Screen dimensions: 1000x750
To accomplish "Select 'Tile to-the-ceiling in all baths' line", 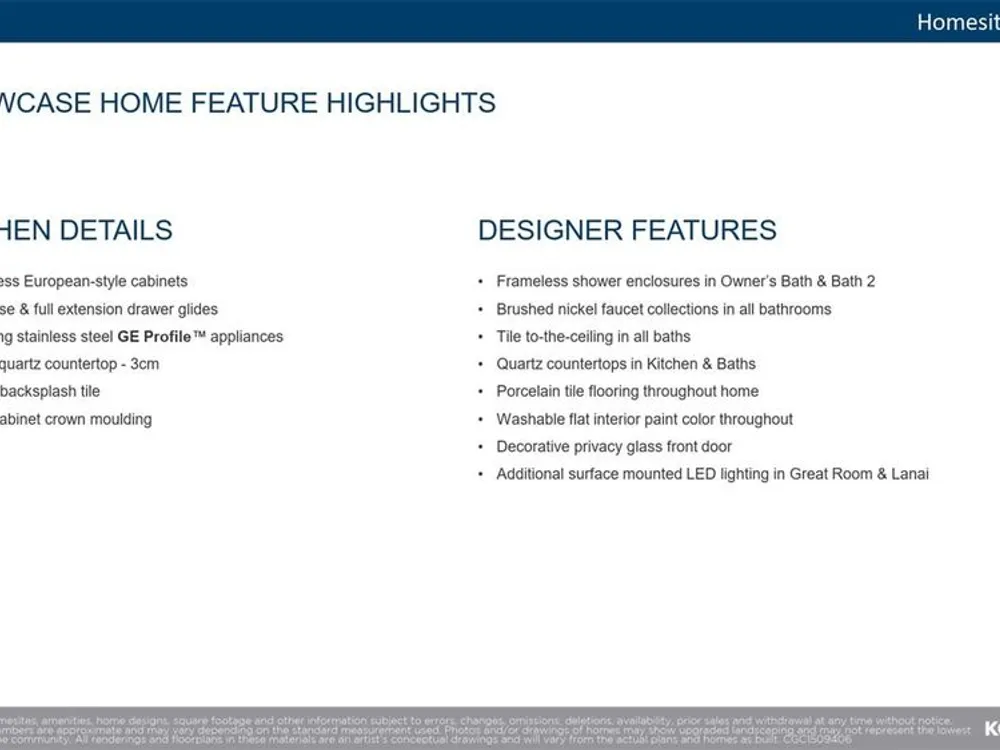I will (x=593, y=337).
